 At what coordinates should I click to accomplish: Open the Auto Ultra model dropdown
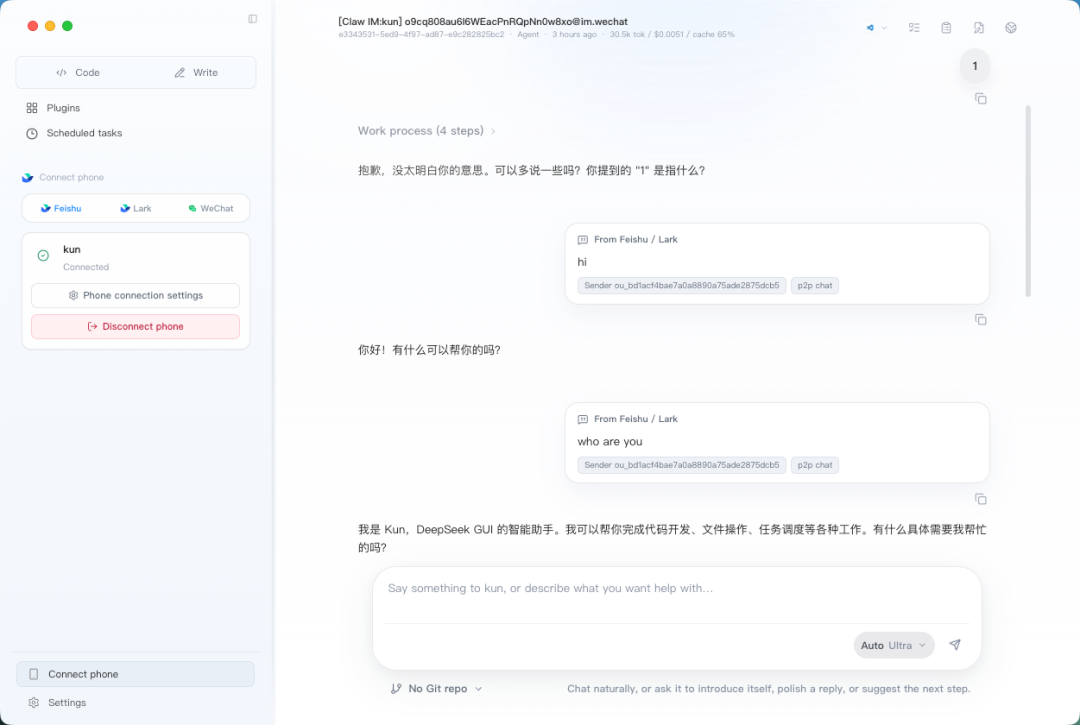[894, 645]
